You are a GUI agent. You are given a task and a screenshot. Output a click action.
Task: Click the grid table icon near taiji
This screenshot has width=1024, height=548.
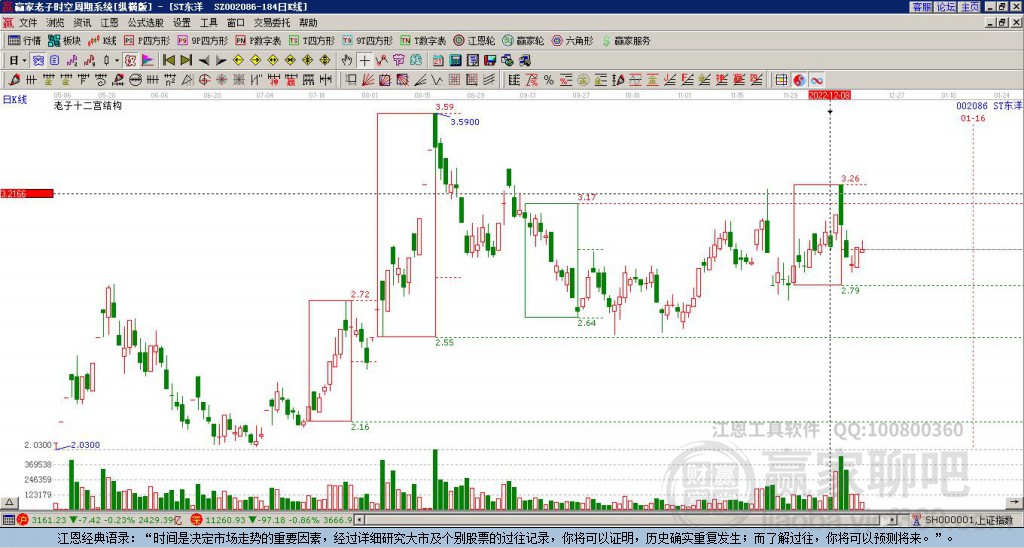(x=781, y=80)
